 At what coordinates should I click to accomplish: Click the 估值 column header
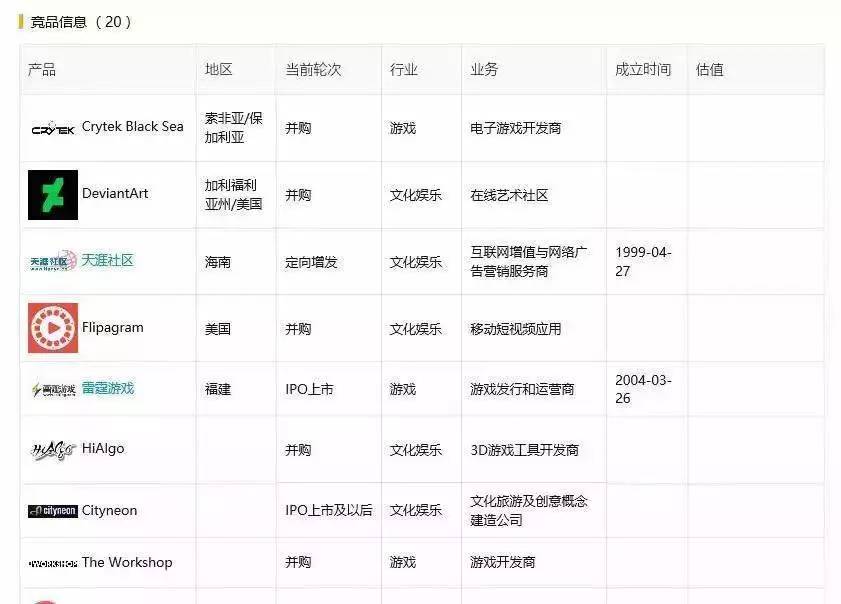[x=709, y=69]
